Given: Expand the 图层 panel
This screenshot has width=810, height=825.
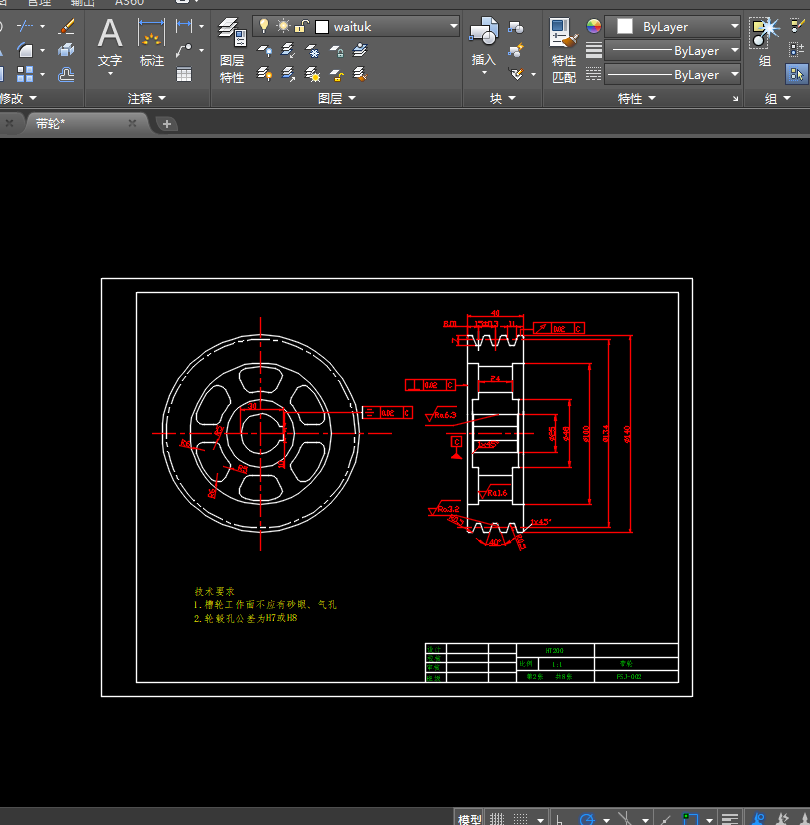Looking at the screenshot, I should tap(337, 98).
